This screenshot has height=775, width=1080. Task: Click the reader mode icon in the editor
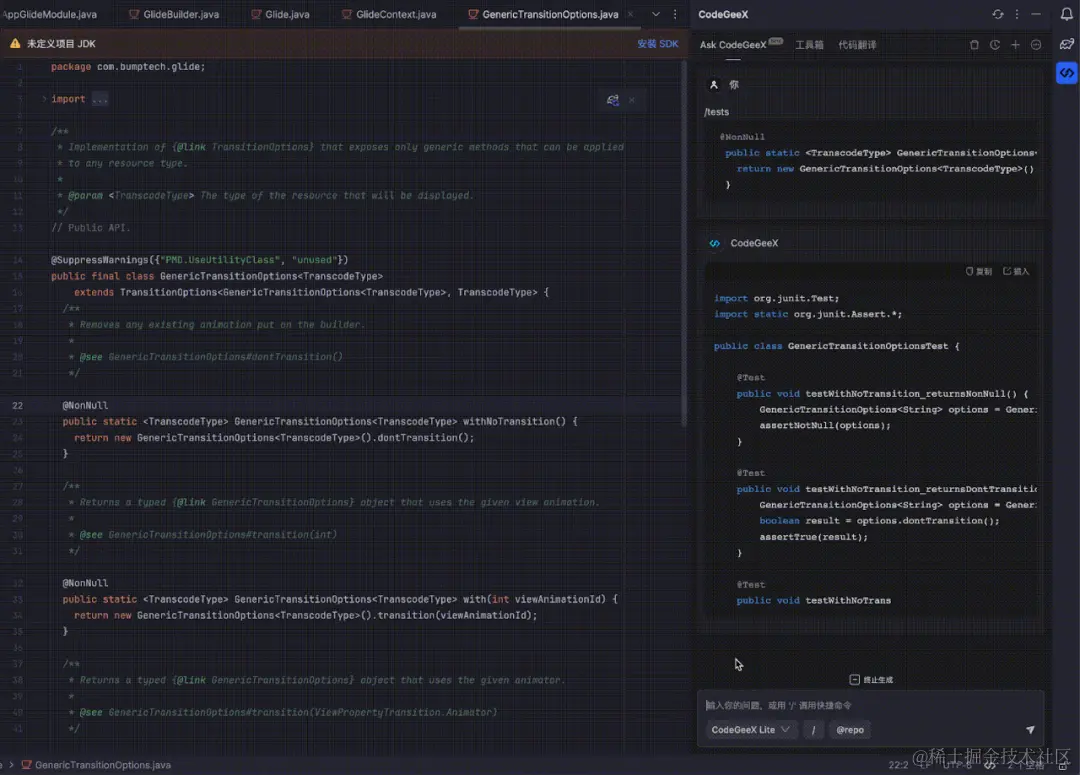click(x=612, y=100)
